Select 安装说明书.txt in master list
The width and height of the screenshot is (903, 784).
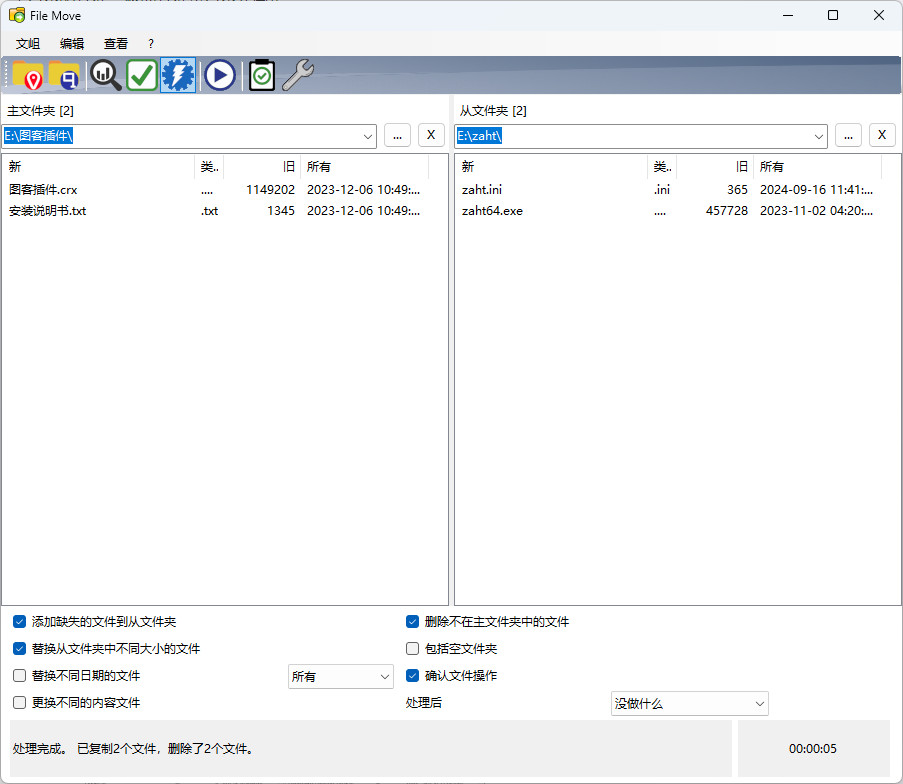48,211
